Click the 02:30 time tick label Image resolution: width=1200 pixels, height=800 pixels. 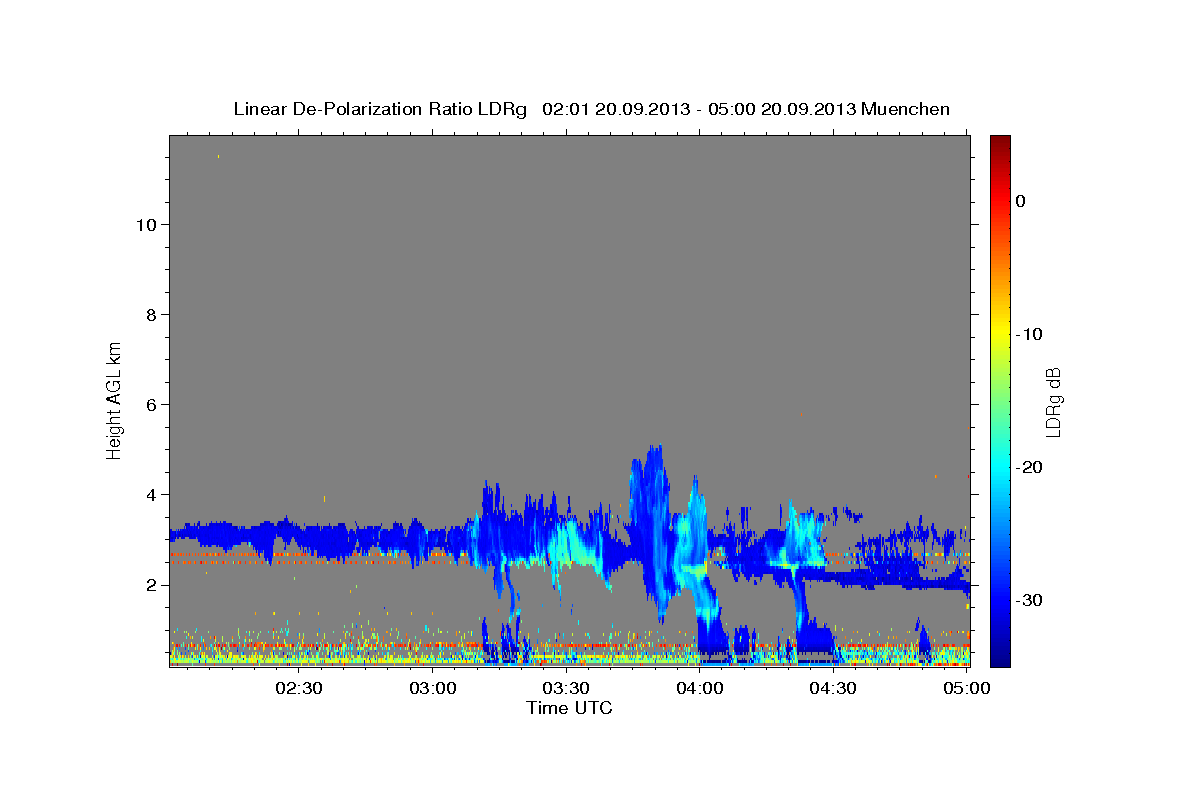[x=299, y=688]
